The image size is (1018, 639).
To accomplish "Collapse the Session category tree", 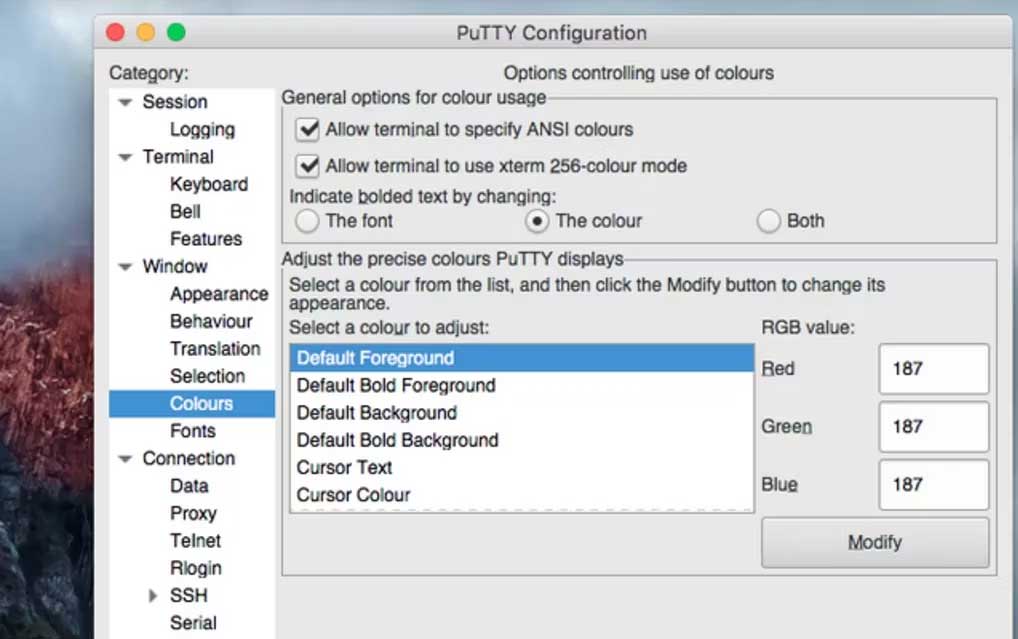I will click(x=124, y=101).
